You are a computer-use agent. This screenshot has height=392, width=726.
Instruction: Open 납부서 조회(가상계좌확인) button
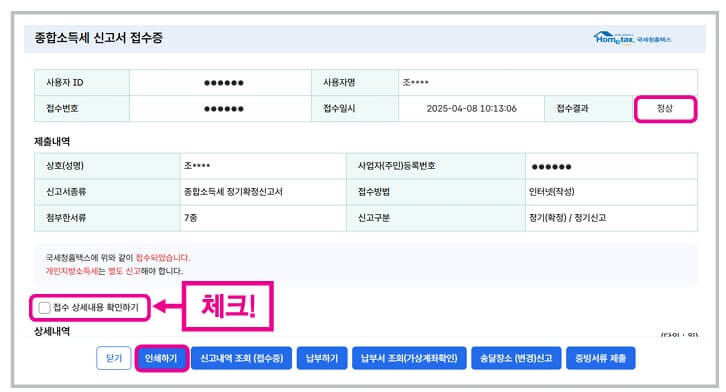click(409, 358)
